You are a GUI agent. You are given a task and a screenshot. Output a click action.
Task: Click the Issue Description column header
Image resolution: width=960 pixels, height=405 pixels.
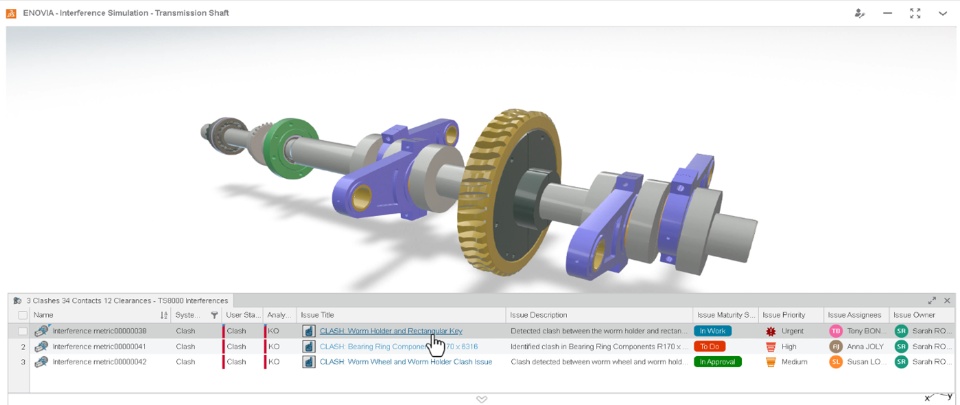[539, 315]
